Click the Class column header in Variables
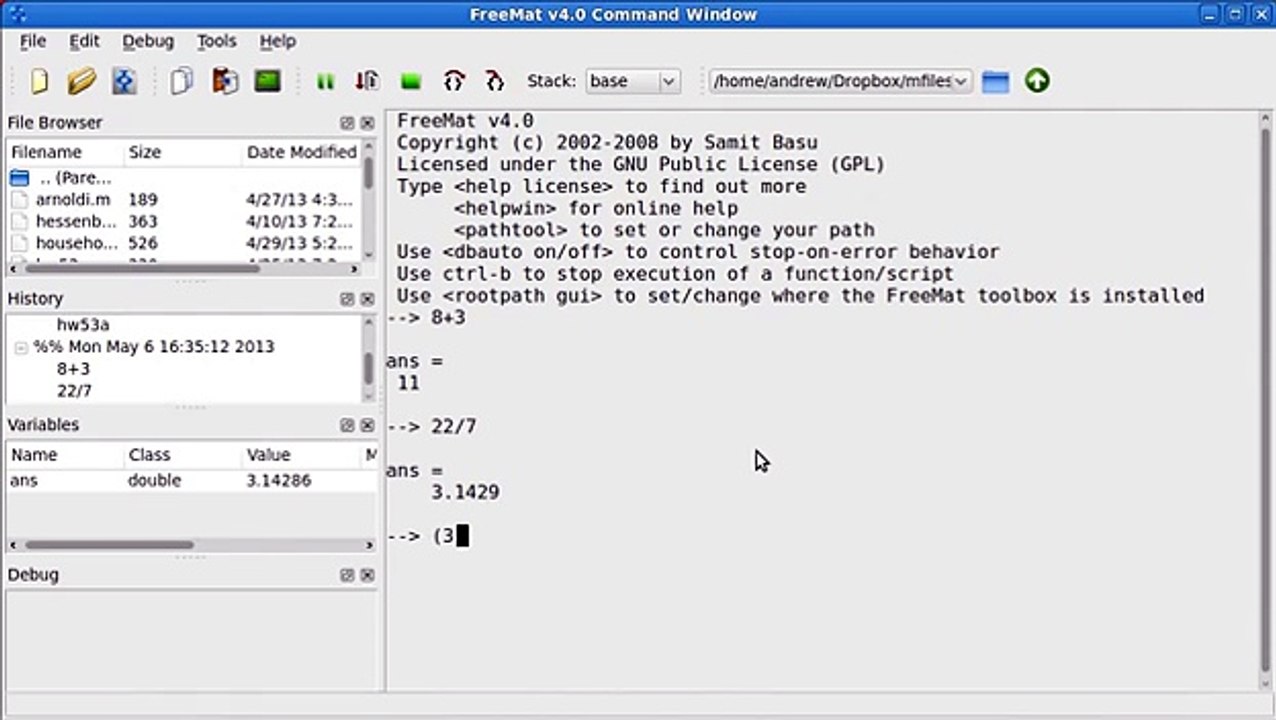Screen dimensions: 1276x720 tap(181, 455)
